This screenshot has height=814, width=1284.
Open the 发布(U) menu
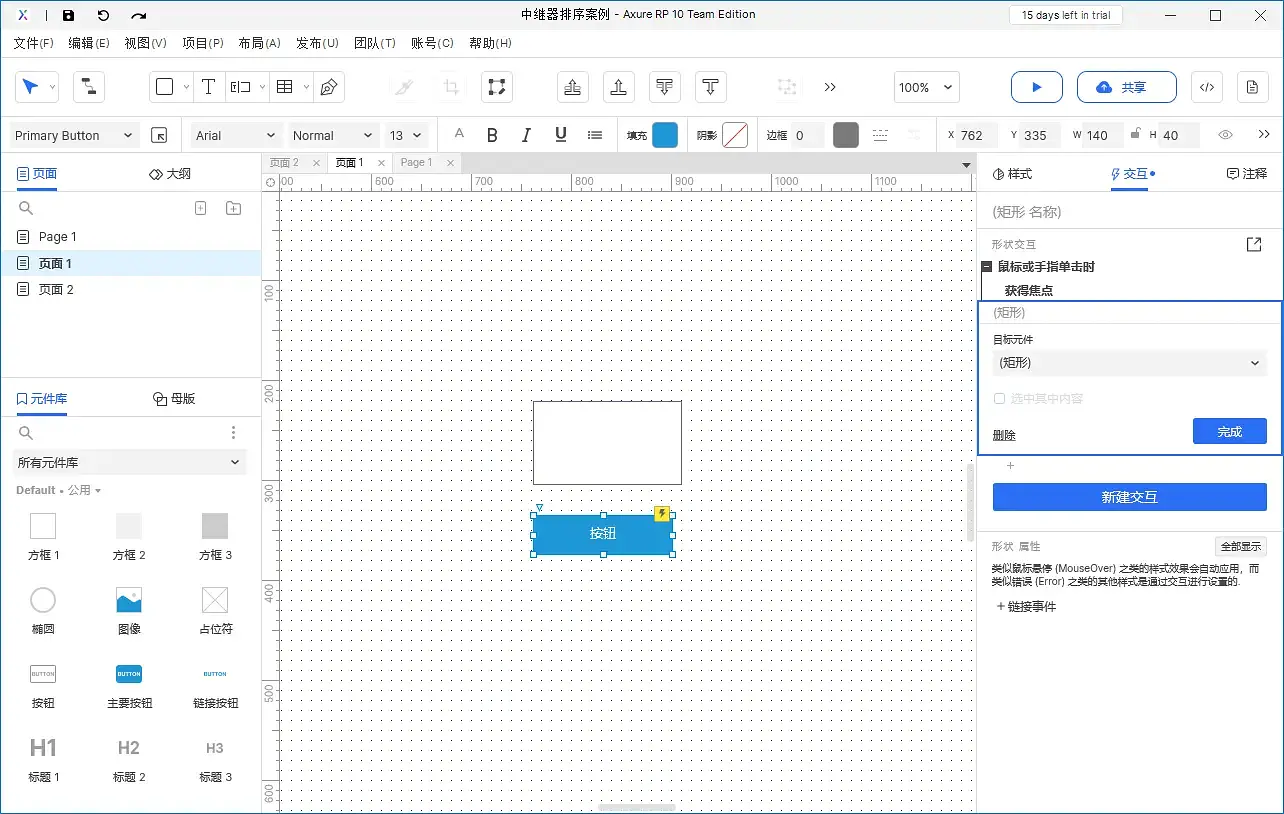(x=317, y=43)
